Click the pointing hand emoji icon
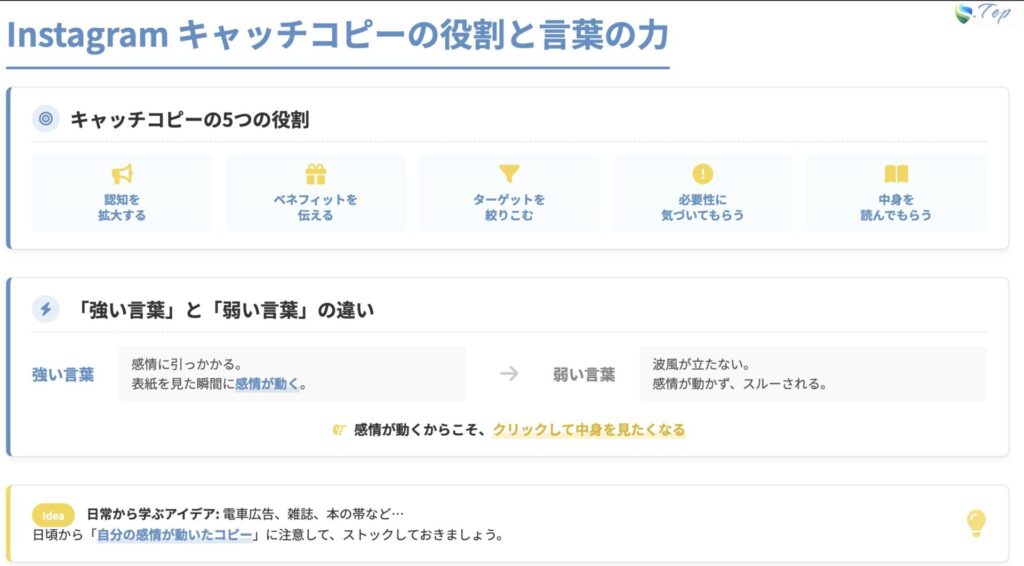 pyautogui.click(x=339, y=430)
